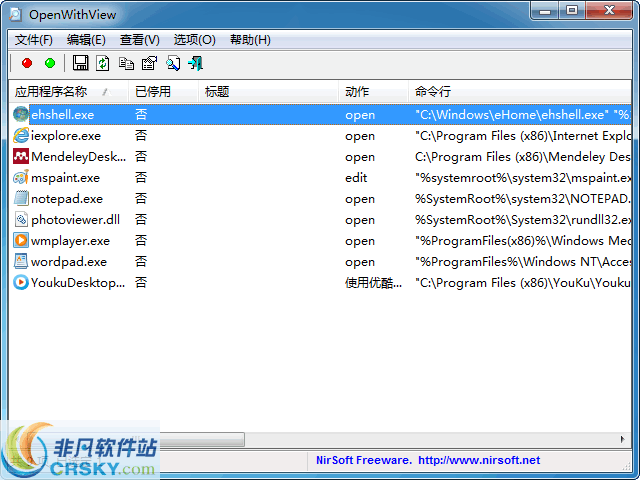Click the 否 cell in wordpad.exe row
The image size is (640, 480).
tap(141, 262)
